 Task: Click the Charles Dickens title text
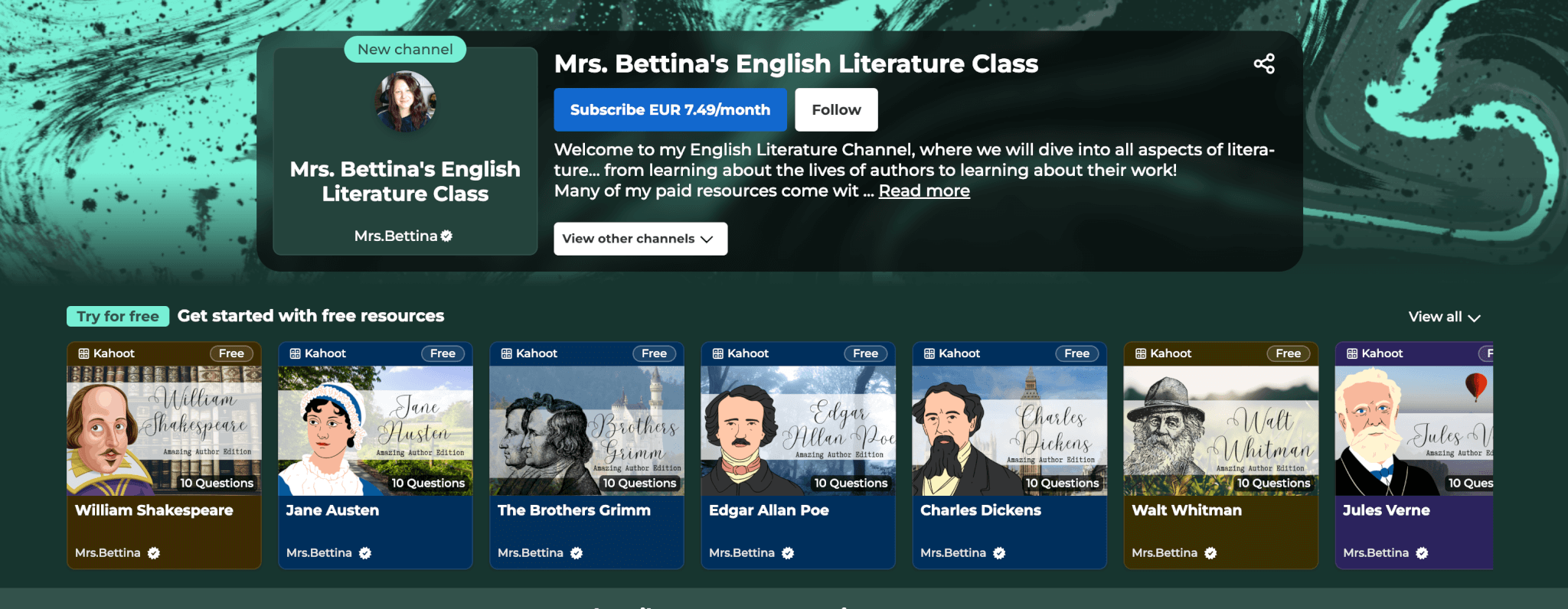pyautogui.click(x=981, y=510)
